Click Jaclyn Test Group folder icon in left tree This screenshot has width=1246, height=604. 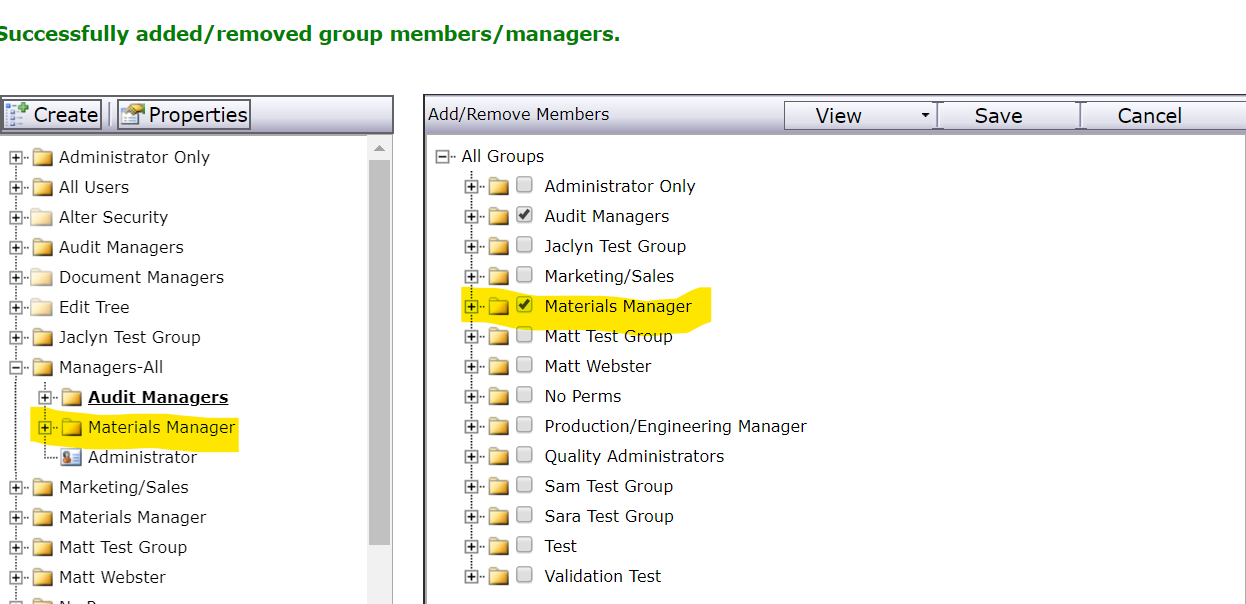[42, 337]
